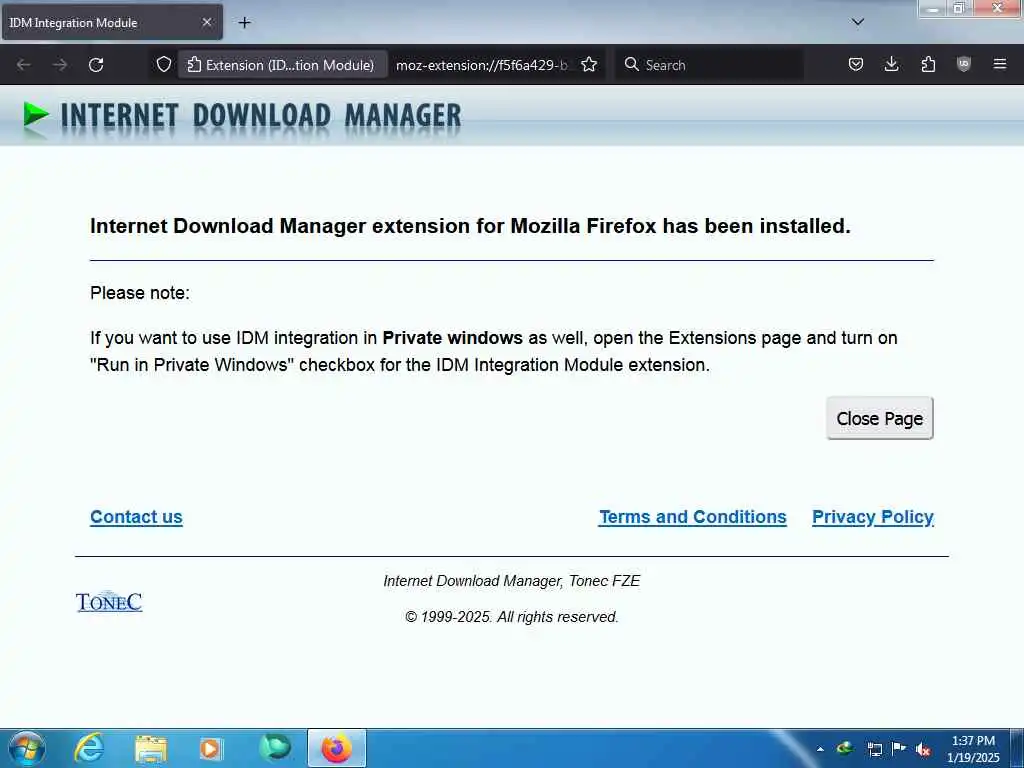
Task: Open the Action Center flag icon
Action: pos(899,748)
